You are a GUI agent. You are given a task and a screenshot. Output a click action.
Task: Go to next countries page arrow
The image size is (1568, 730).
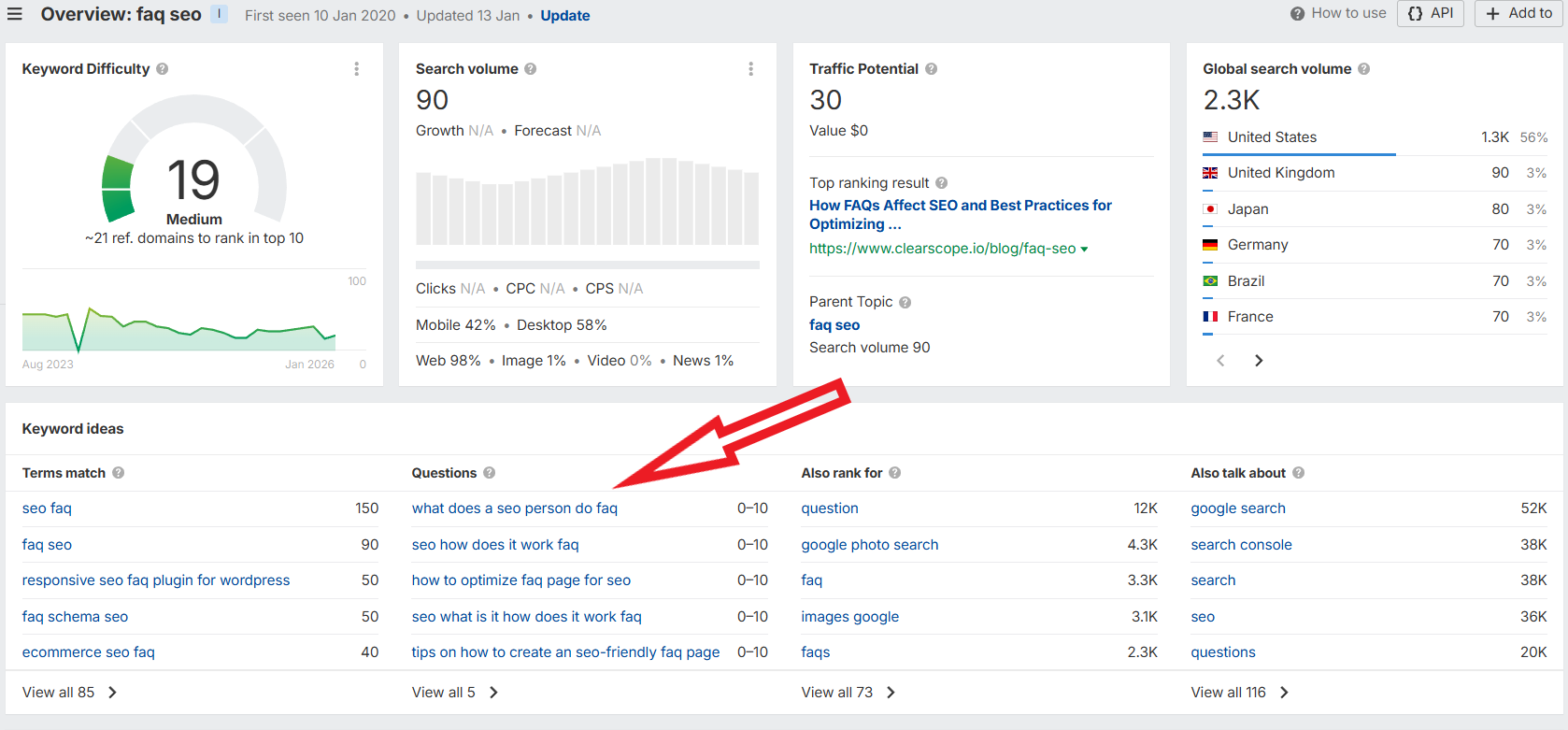[1259, 361]
